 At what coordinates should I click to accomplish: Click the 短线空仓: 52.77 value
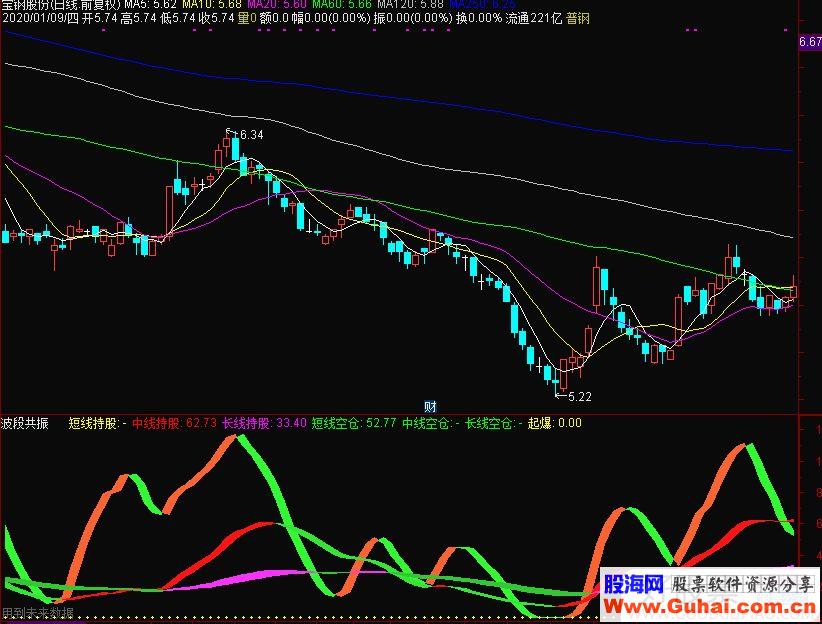(x=354, y=423)
